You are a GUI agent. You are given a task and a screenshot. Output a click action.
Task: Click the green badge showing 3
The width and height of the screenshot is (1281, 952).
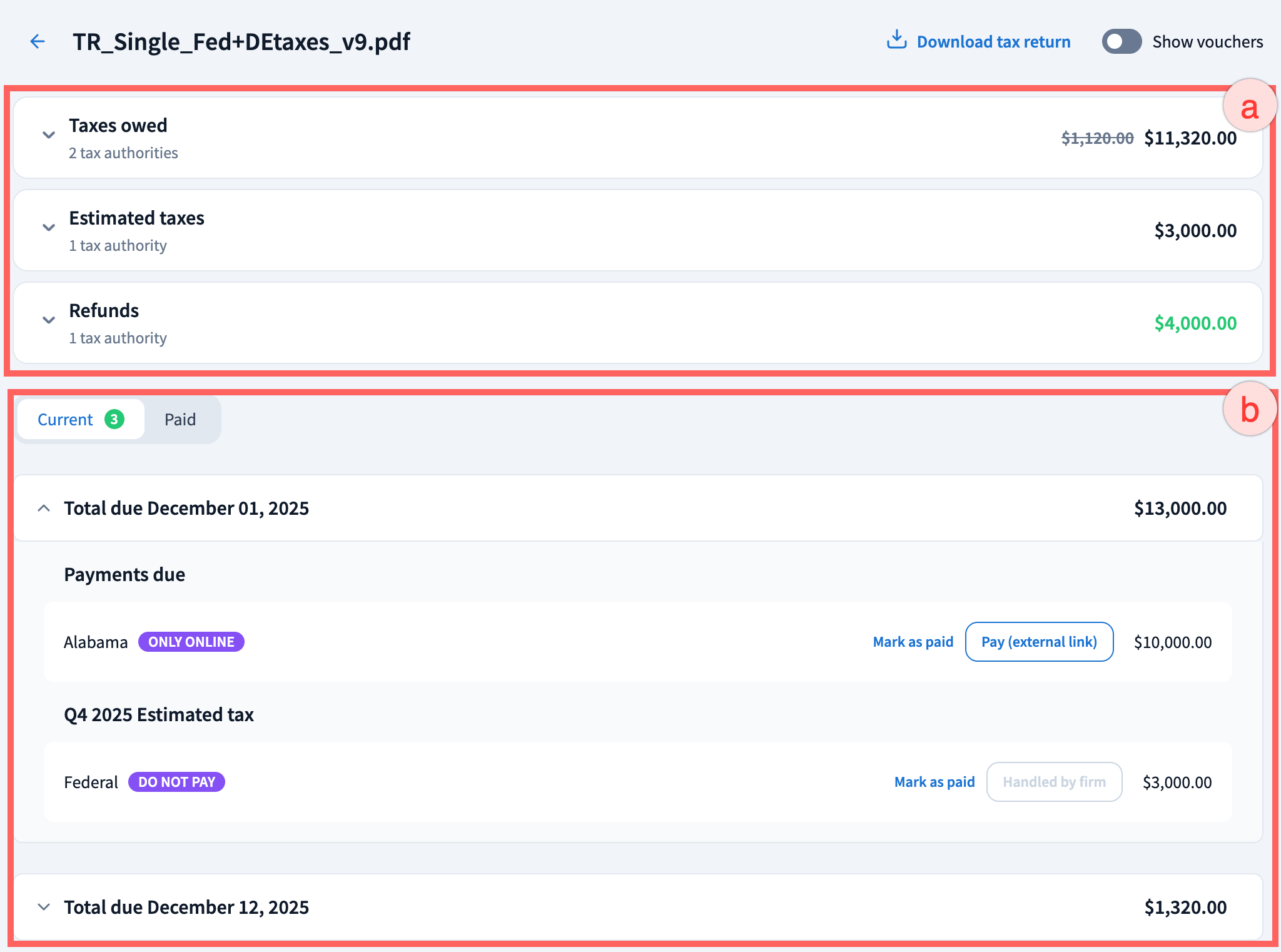click(114, 419)
